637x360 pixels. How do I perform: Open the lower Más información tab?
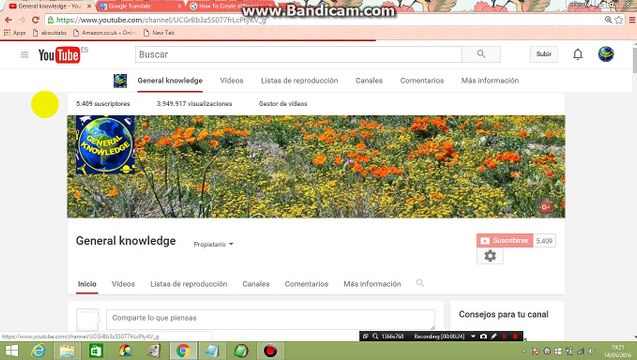point(372,284)
